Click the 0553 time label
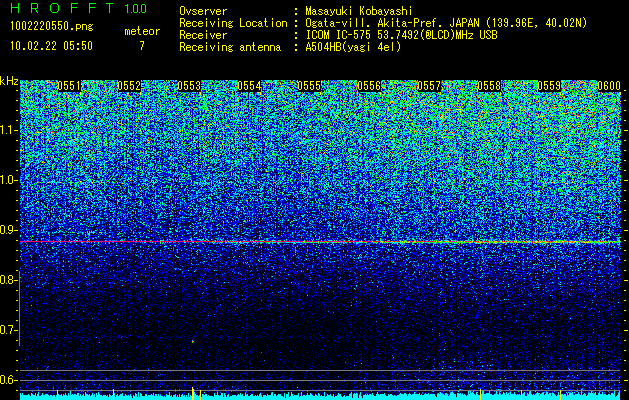This screenshot has height=400, width=629. pyautogui.click(x=189, y=86)
